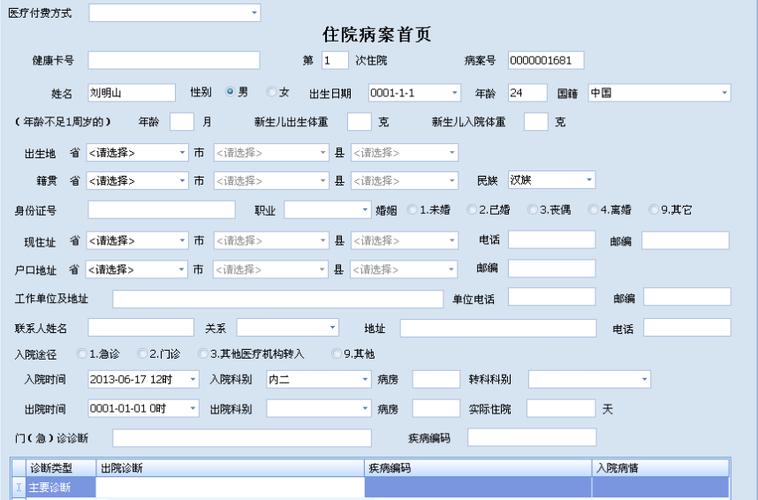The height and width of the screenshot is (500, 758).
Task: Click the admission 病房 field
Action: (436, 380)
